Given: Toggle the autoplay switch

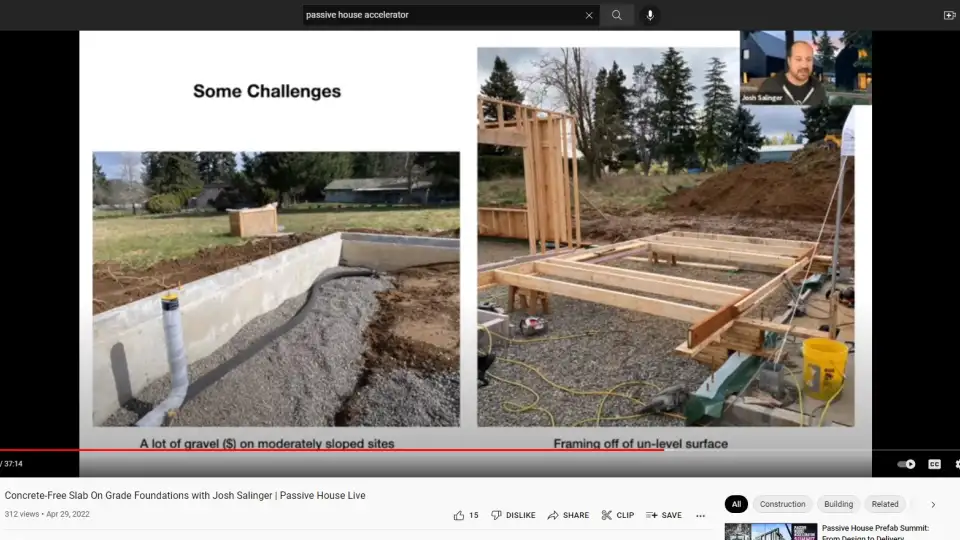Looking at the screenshot, I should click(x=906, y=464).
